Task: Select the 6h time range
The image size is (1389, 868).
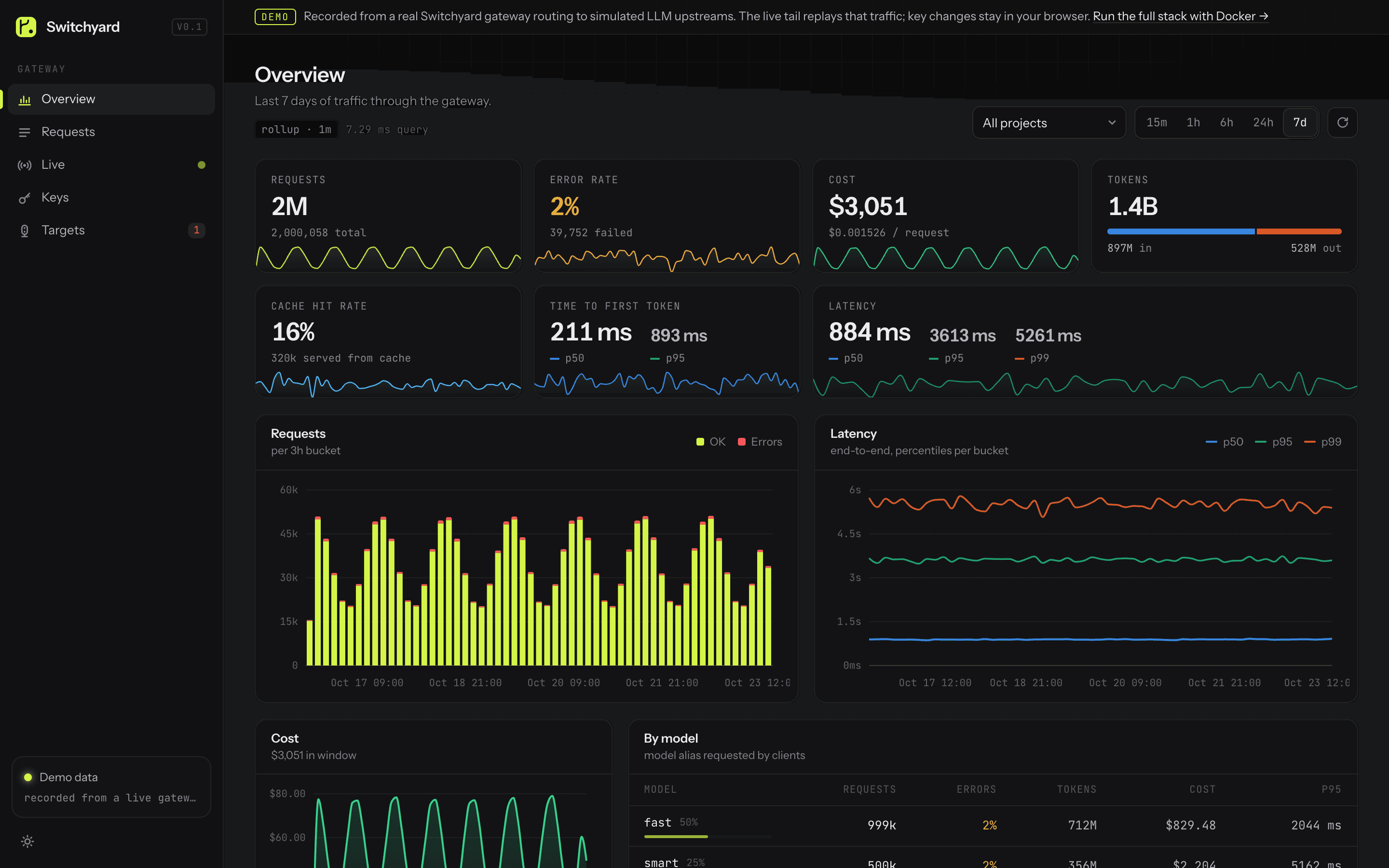Action: 1226,122
